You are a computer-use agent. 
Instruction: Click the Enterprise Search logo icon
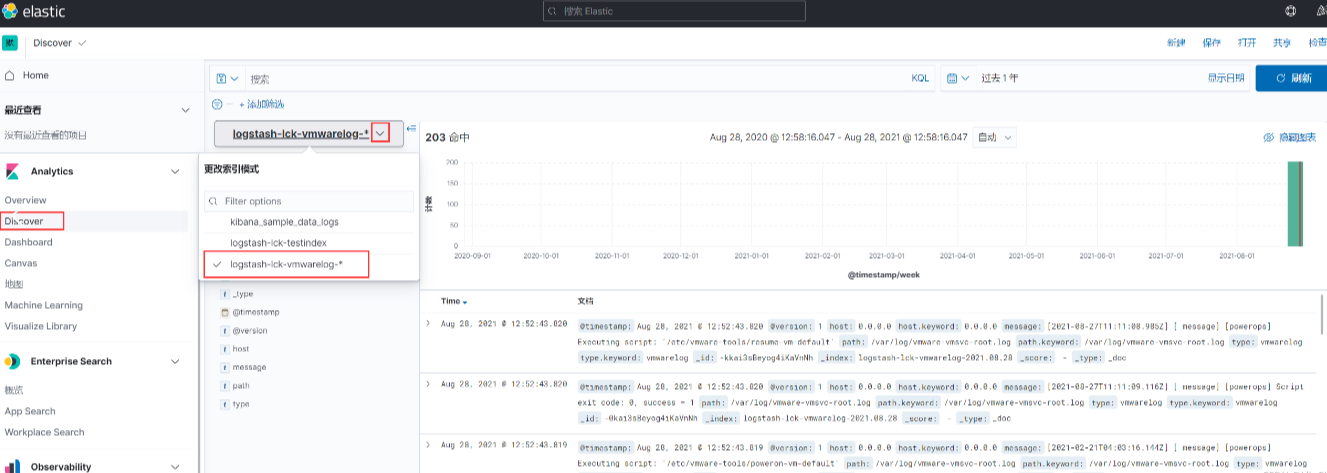[x=12, y=361]
